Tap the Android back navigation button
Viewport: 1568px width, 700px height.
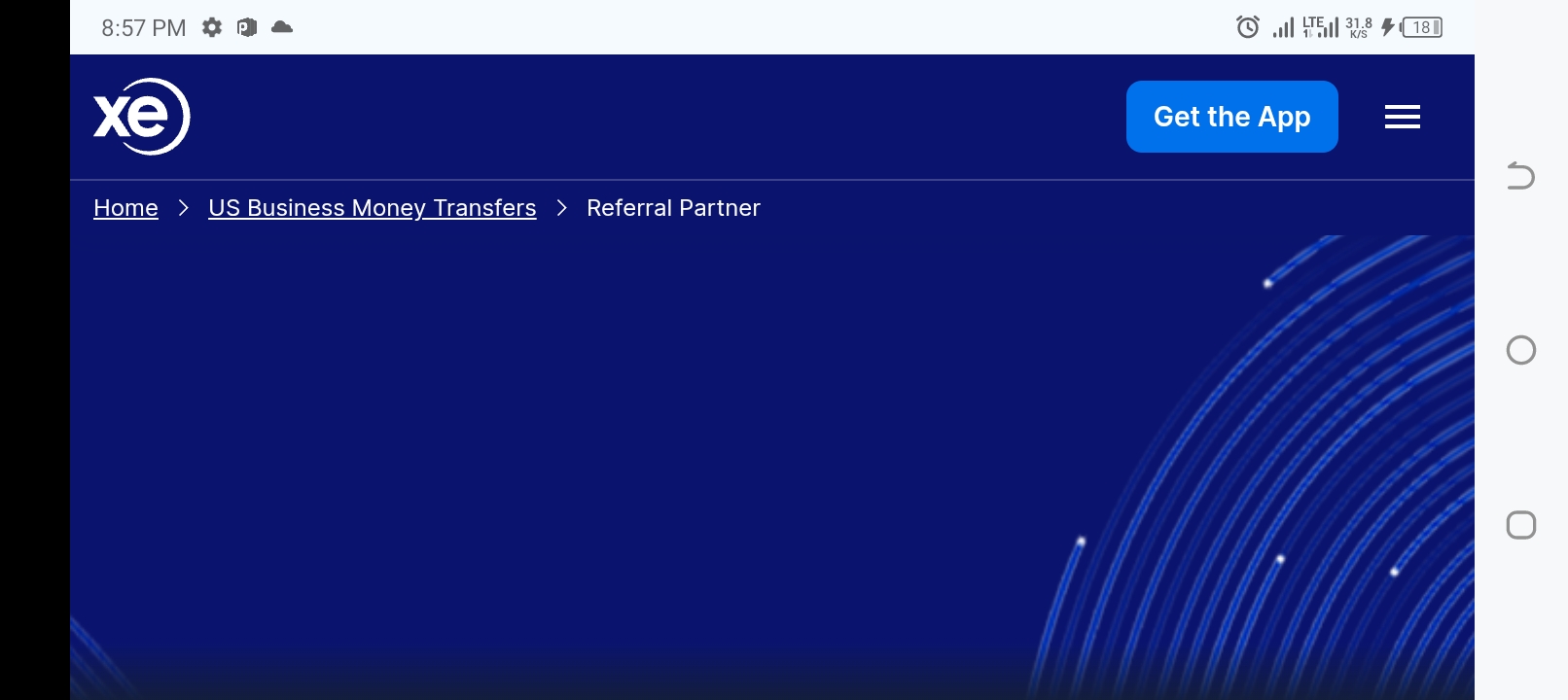tap(1520, 176)
